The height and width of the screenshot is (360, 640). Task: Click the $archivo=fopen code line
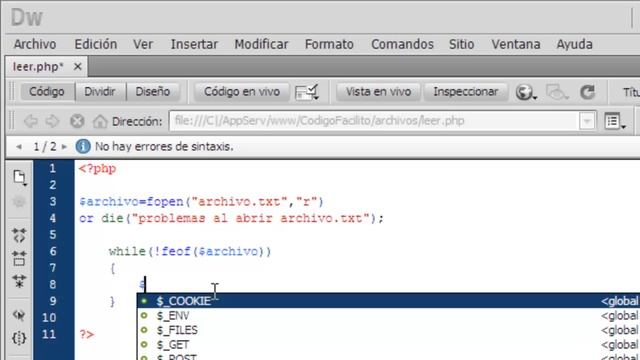202,202
